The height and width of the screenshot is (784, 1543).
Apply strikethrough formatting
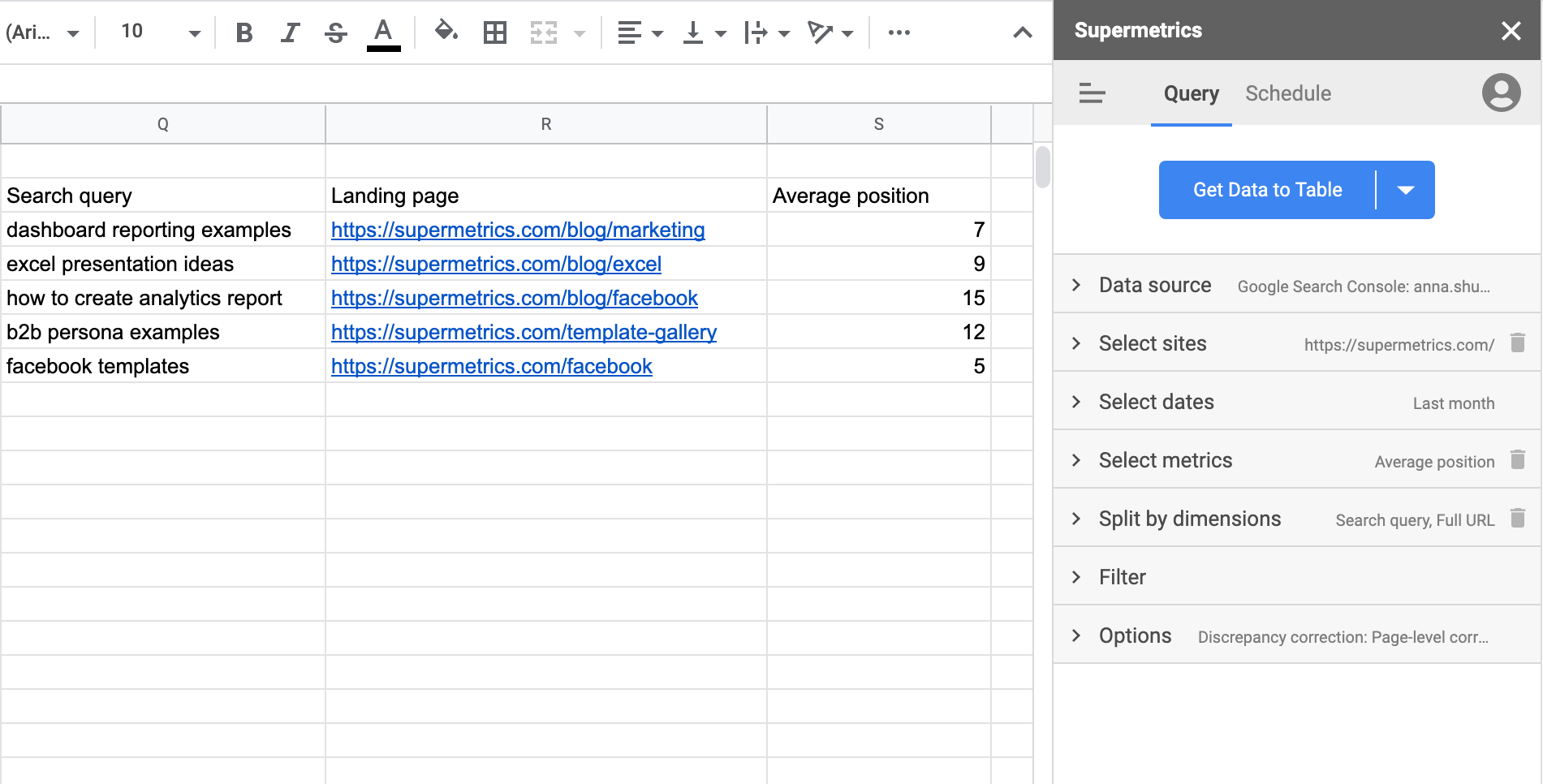(336, 32)
